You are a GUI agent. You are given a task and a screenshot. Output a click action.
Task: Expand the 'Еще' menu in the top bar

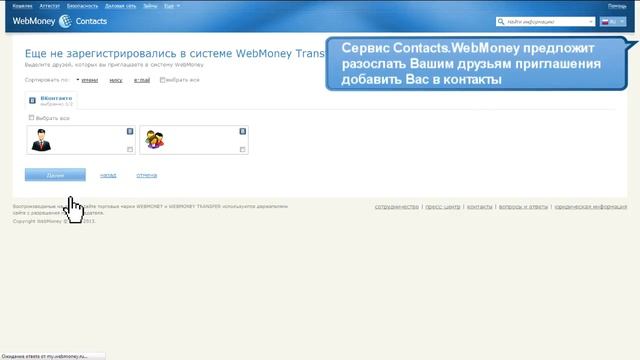point(172,6)
